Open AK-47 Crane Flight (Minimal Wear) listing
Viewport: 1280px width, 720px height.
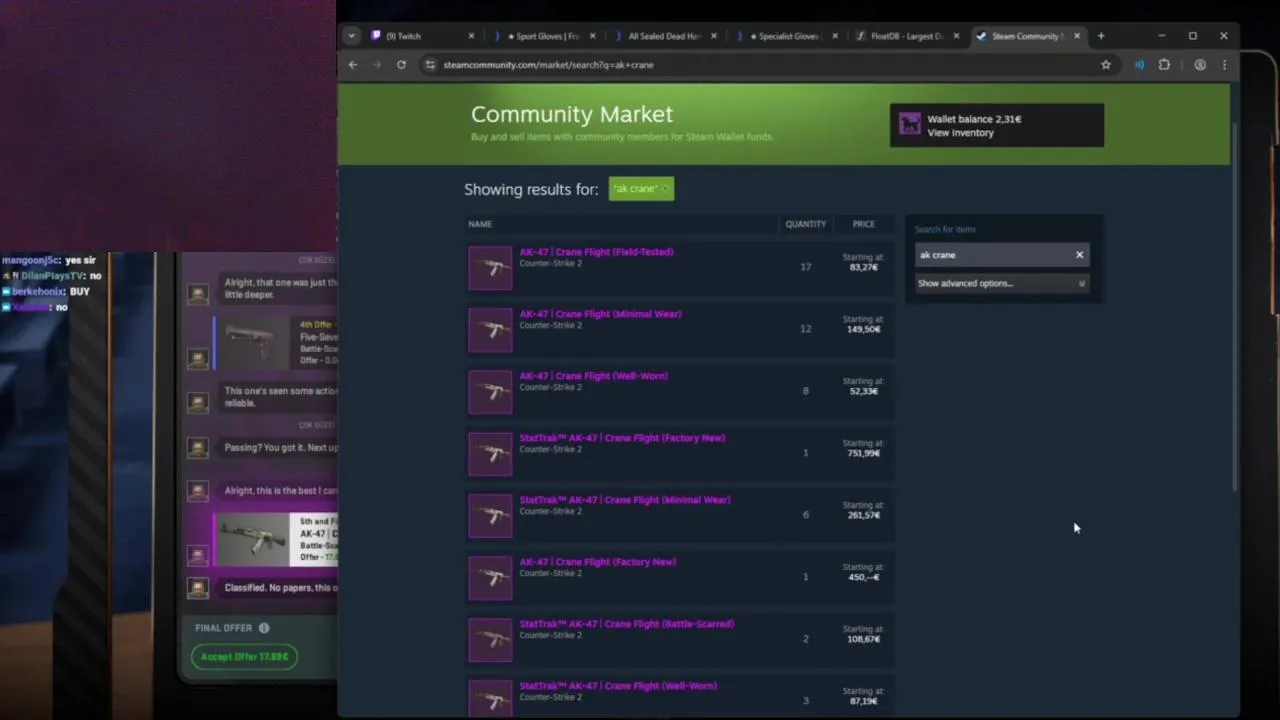(x=600, y=314)
